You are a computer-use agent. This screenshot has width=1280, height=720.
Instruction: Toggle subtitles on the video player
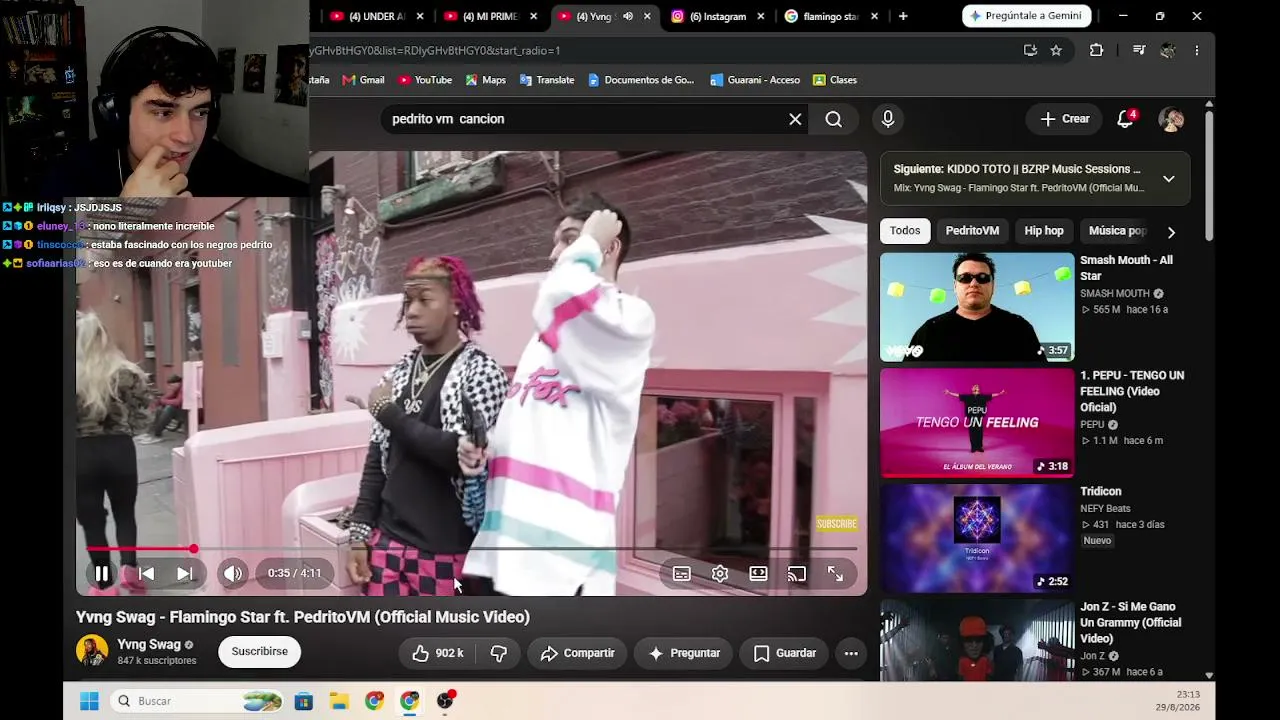click(682, 574)
